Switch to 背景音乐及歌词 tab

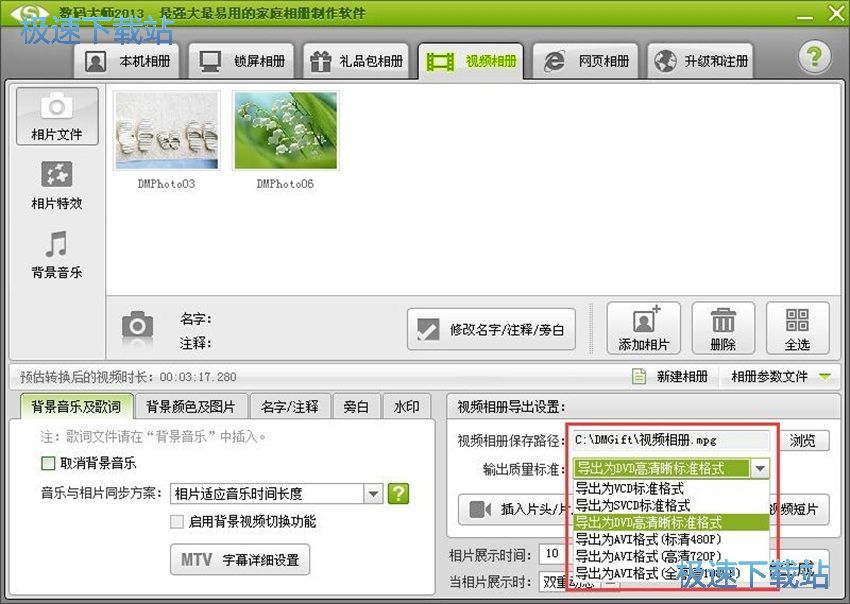pyautogui.click(x=76, y=406)
